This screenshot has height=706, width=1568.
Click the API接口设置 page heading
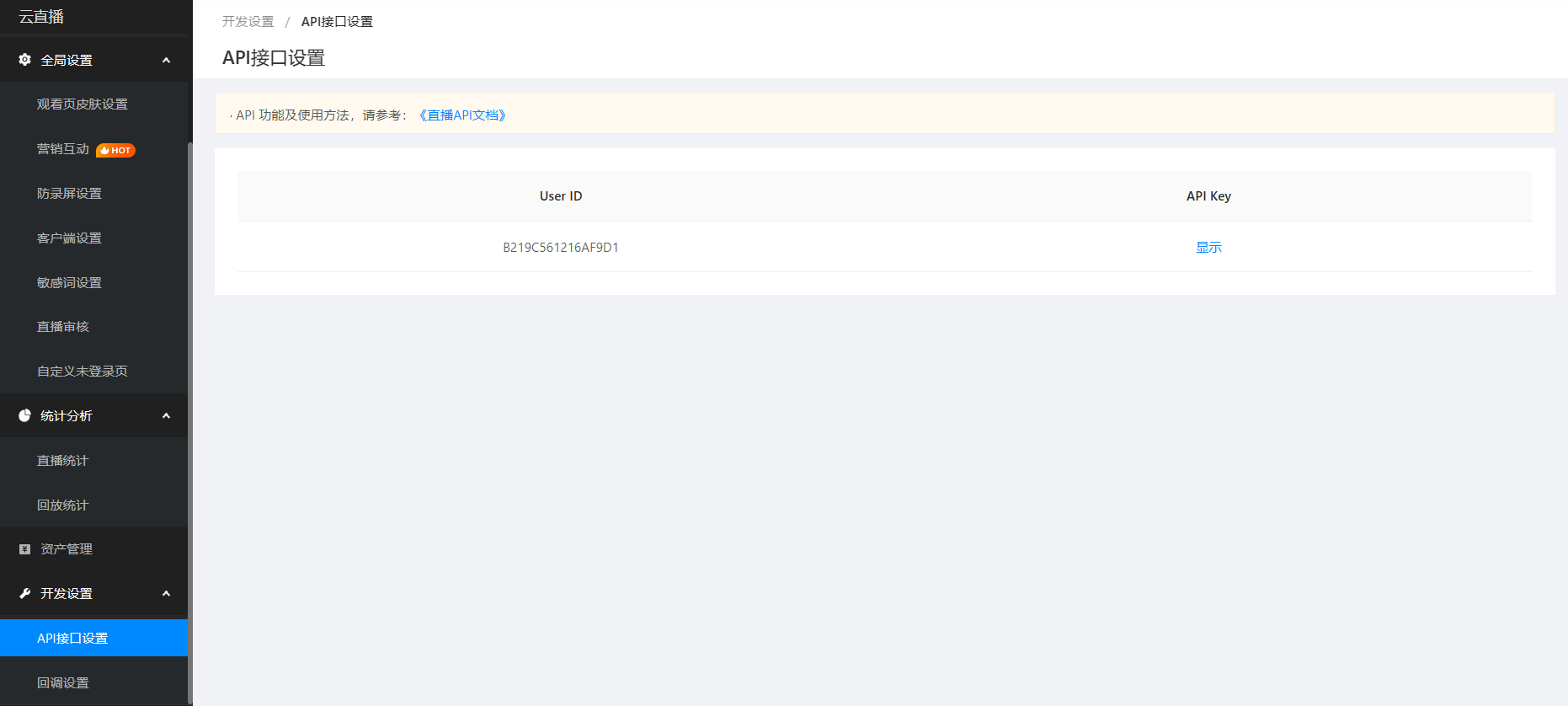click(274, 58)
